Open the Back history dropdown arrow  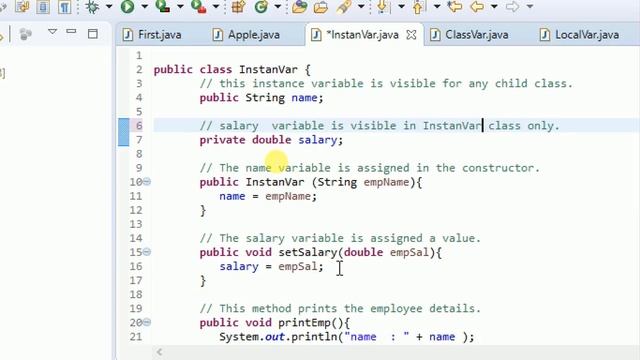point(494,7)
